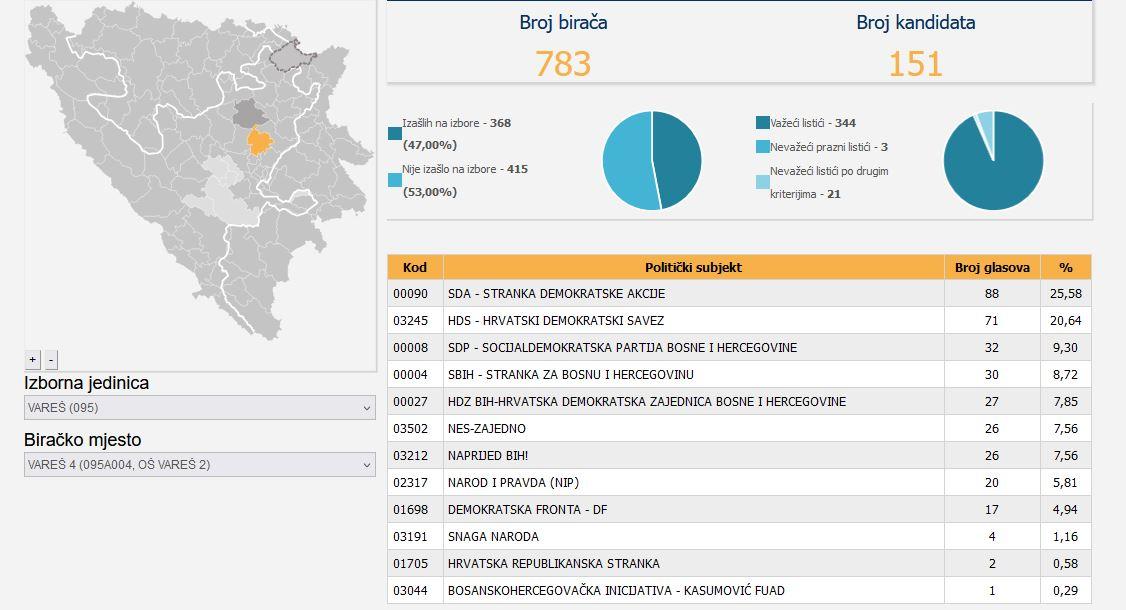Select the SDP - SOCIJALDEMOKRATSKA PARTIJA row
This screenshot has width=1126, height=610.
pos(739,347)
